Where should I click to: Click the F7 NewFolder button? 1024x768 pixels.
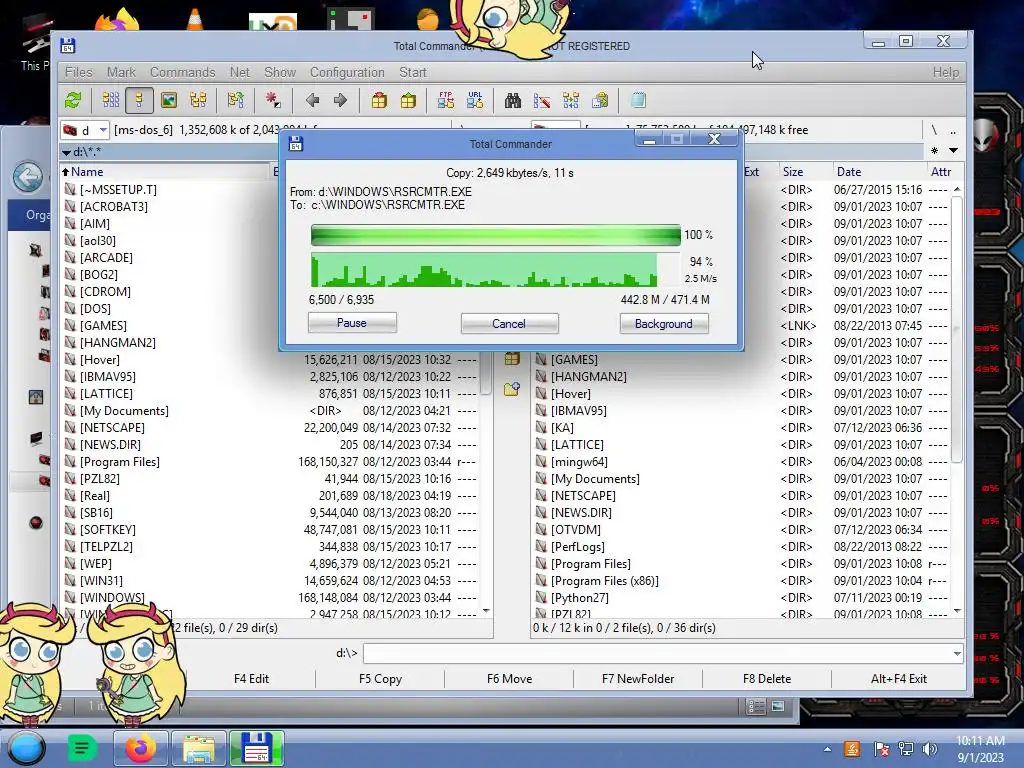[638, 679]
